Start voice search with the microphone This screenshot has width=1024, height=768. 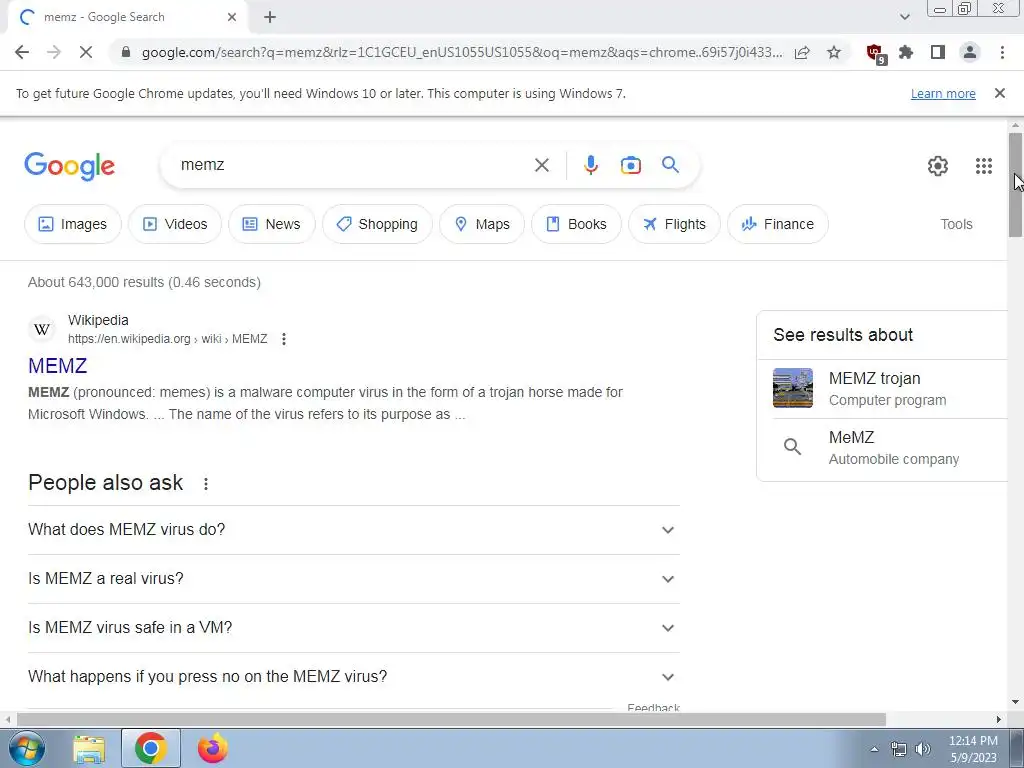(591, 165)
